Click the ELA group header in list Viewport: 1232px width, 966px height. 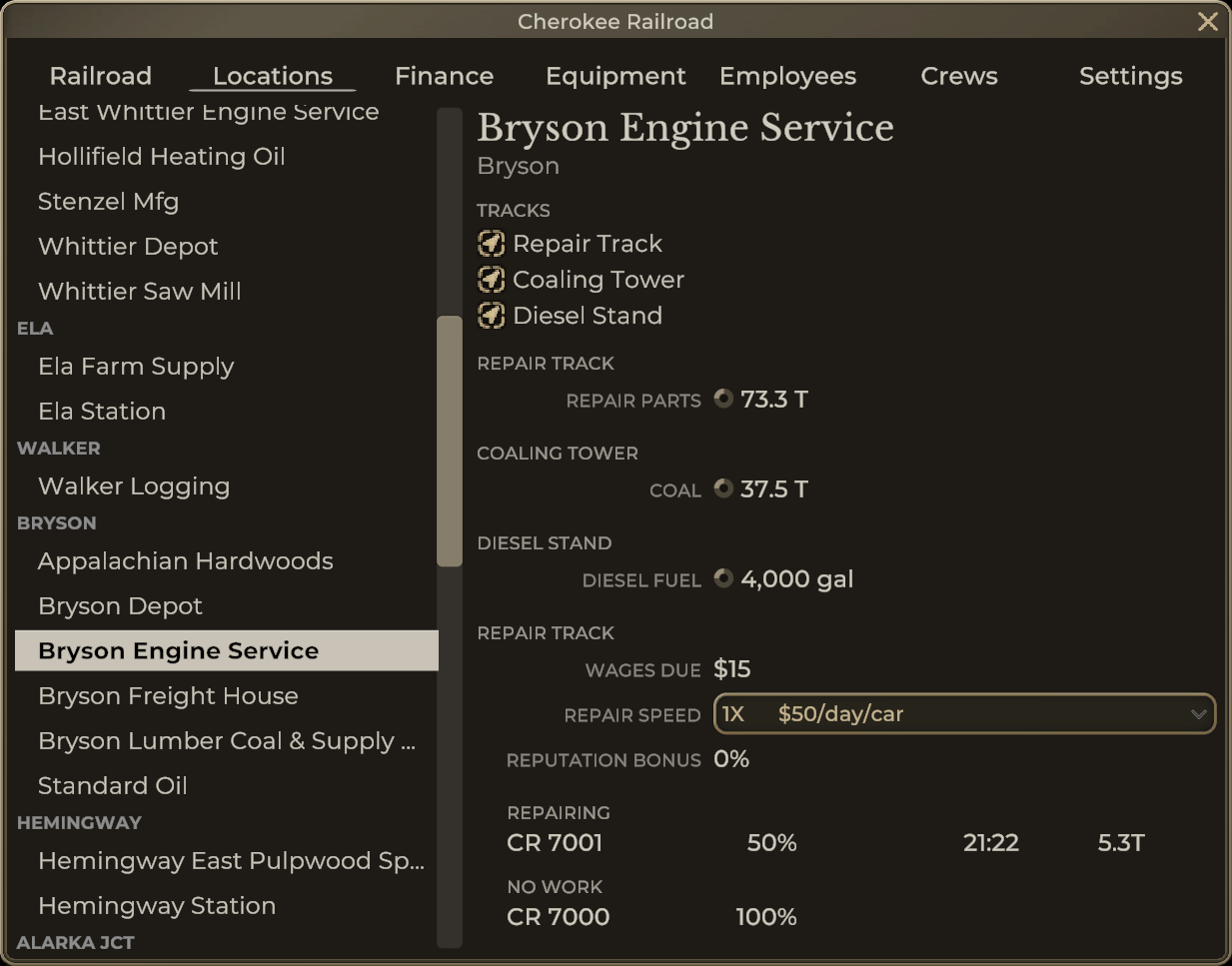pos(35,328)
